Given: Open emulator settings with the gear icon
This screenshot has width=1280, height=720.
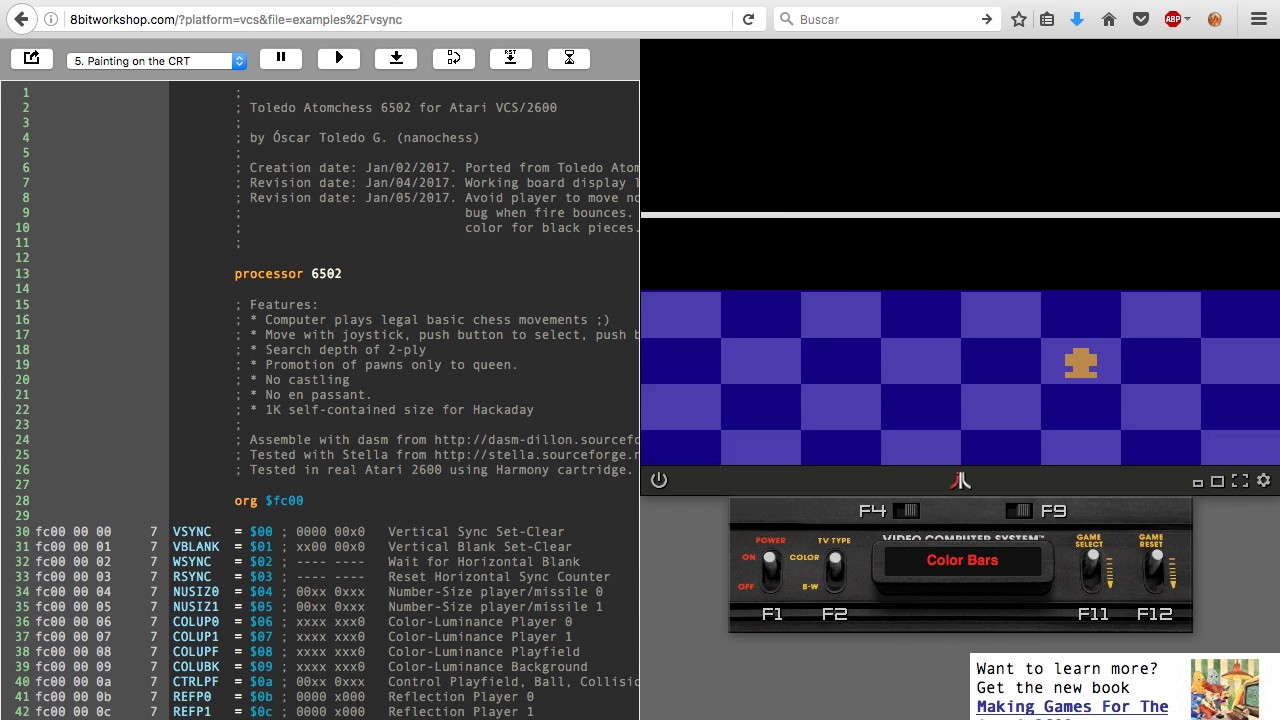Looking at the screenshot, I should 1263,480.
